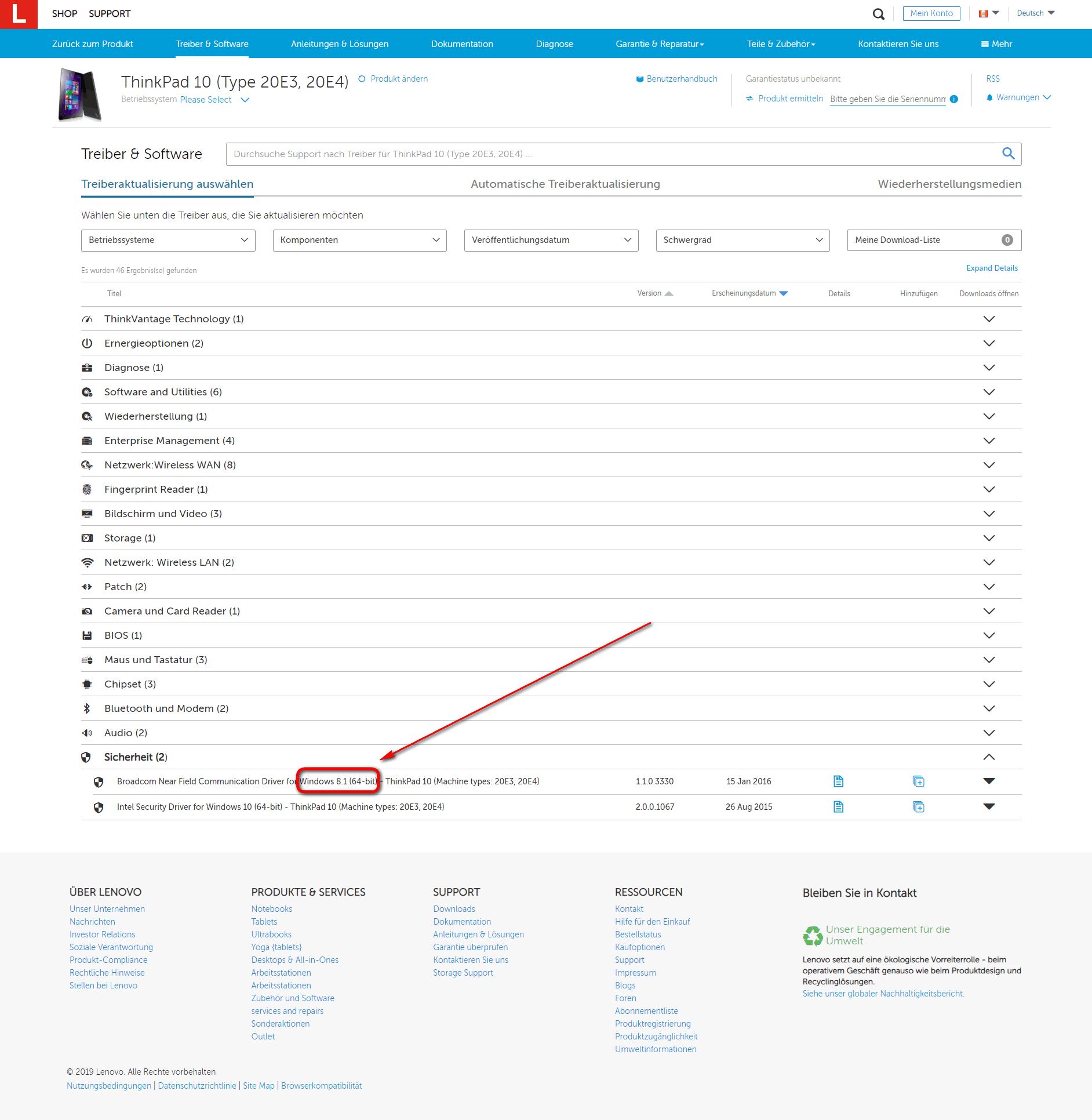
Task: Sort by Version ascending arrow
Action: [669, 294]
